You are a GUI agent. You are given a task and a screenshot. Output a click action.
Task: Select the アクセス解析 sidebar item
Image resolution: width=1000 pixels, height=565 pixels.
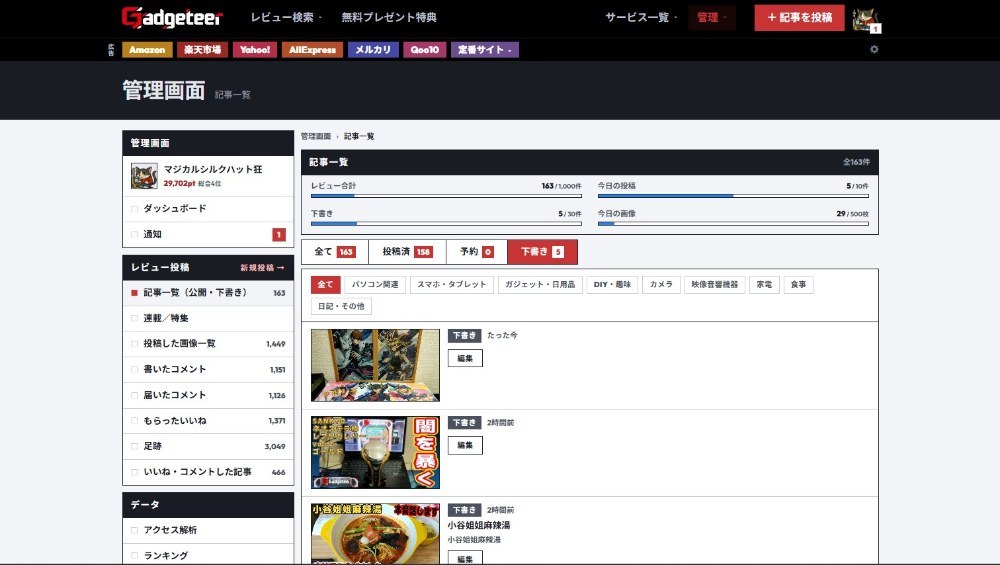208,530
